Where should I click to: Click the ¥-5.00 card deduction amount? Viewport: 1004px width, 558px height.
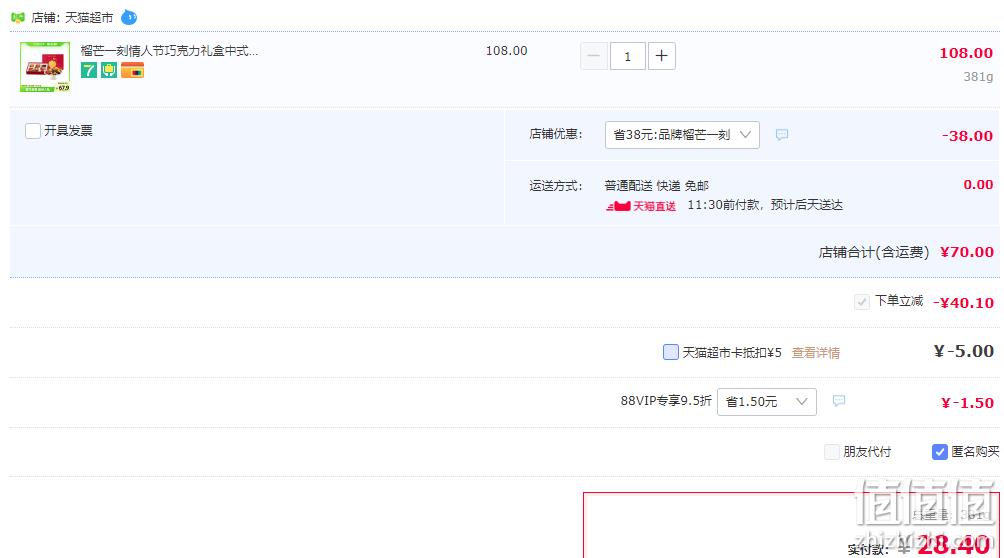click(x=964, y=351)
